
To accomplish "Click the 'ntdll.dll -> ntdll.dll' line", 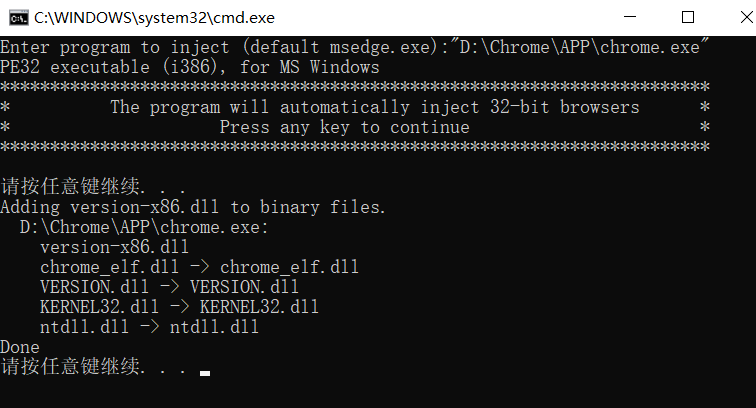I will tap(149, 327).
